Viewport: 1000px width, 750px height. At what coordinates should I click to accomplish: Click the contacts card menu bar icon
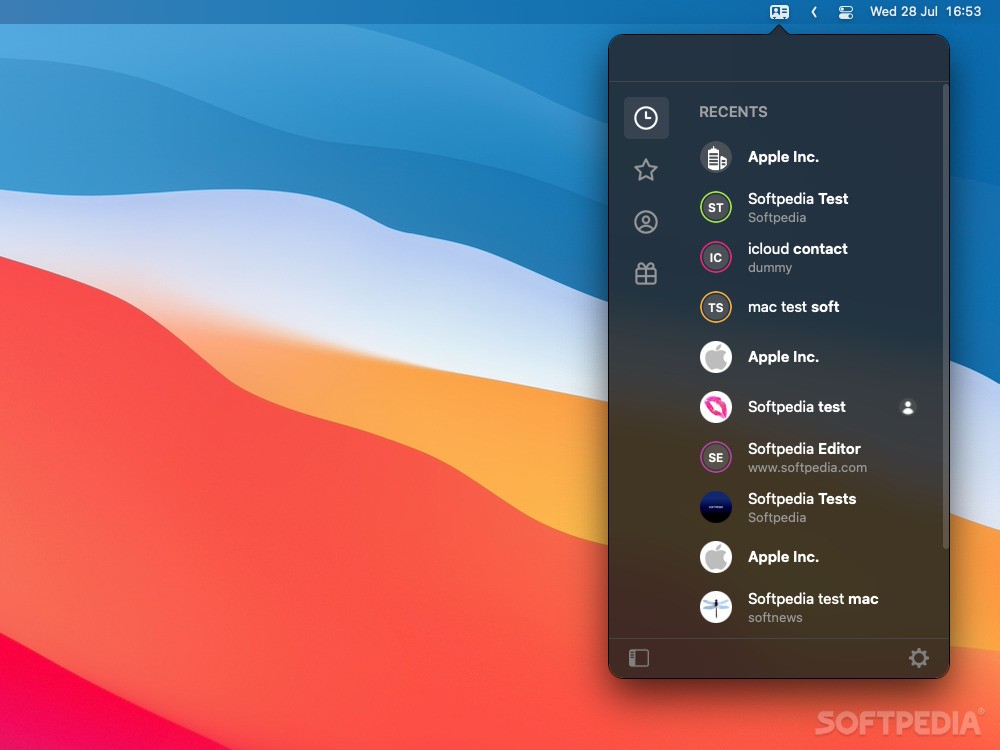[x=779, y=12]
